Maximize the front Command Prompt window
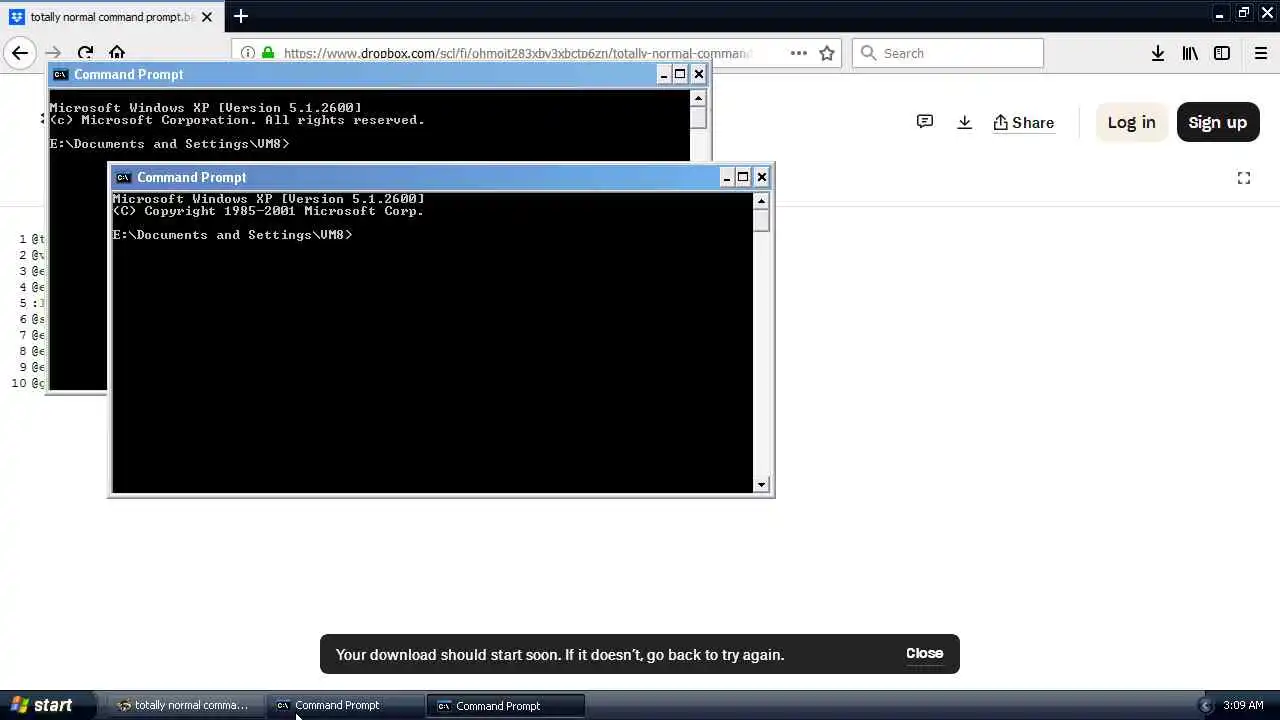The height and width of the screenshot is (720, 1280). pos(743,177)
